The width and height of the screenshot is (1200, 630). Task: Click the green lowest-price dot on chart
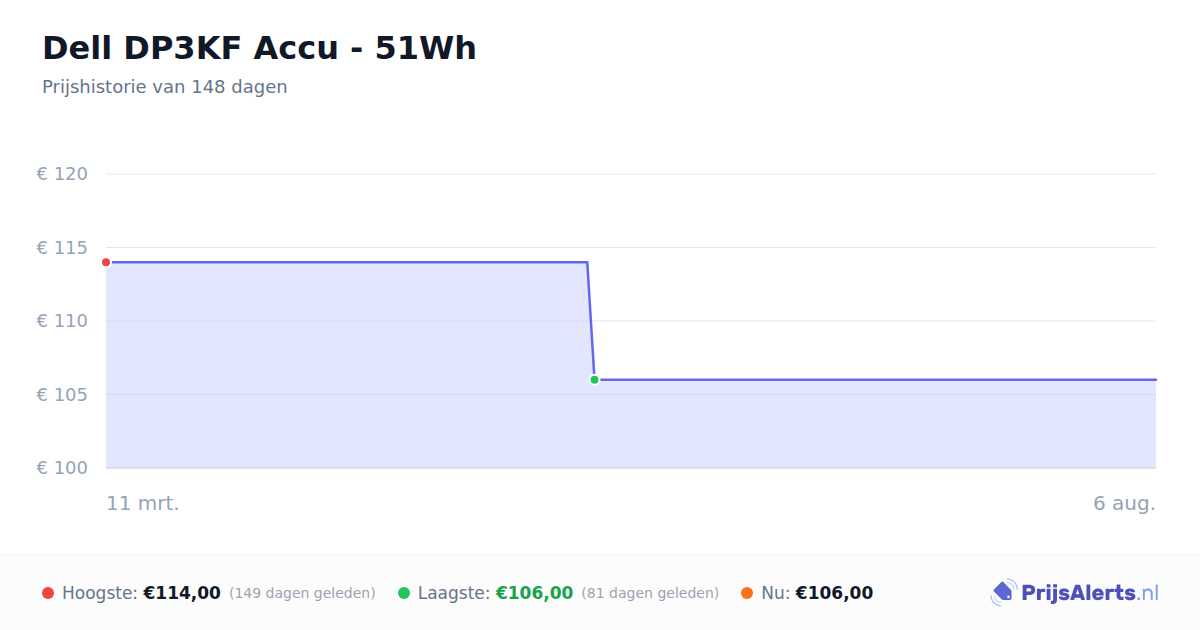click(x=594, y=380)
